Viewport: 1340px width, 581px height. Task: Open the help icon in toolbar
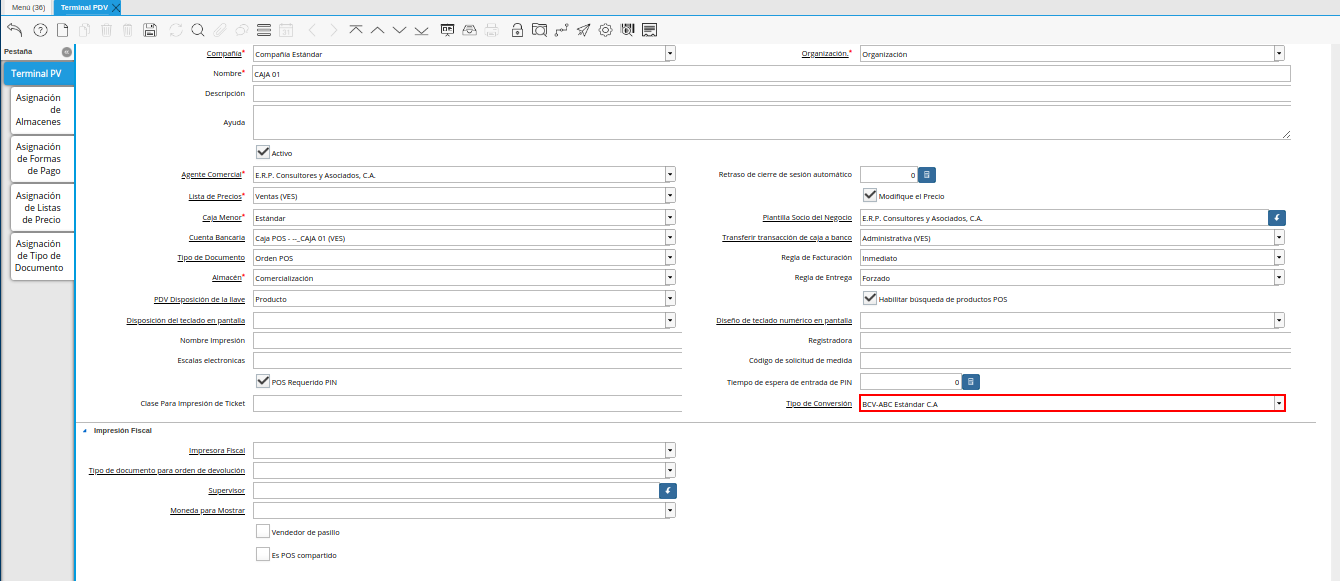point(40,30)
